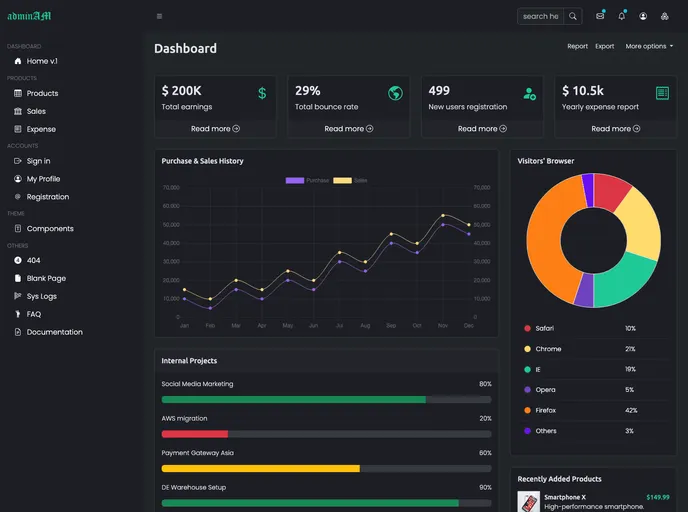Click the hamburger menu icon

159,16
